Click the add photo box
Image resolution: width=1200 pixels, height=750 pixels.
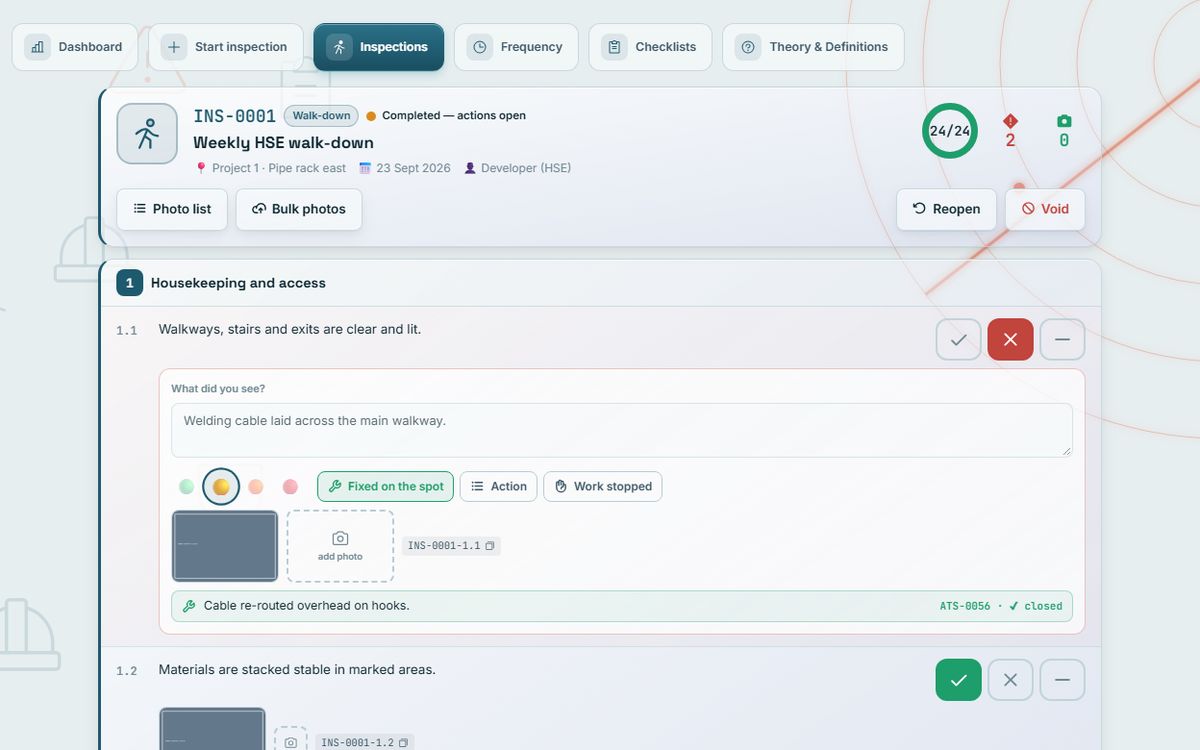click(340, 546)
